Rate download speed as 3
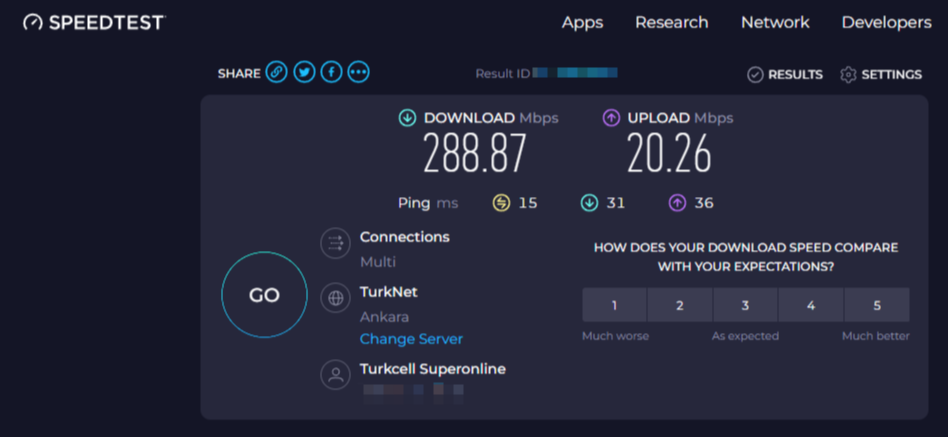 coord(745,305)
